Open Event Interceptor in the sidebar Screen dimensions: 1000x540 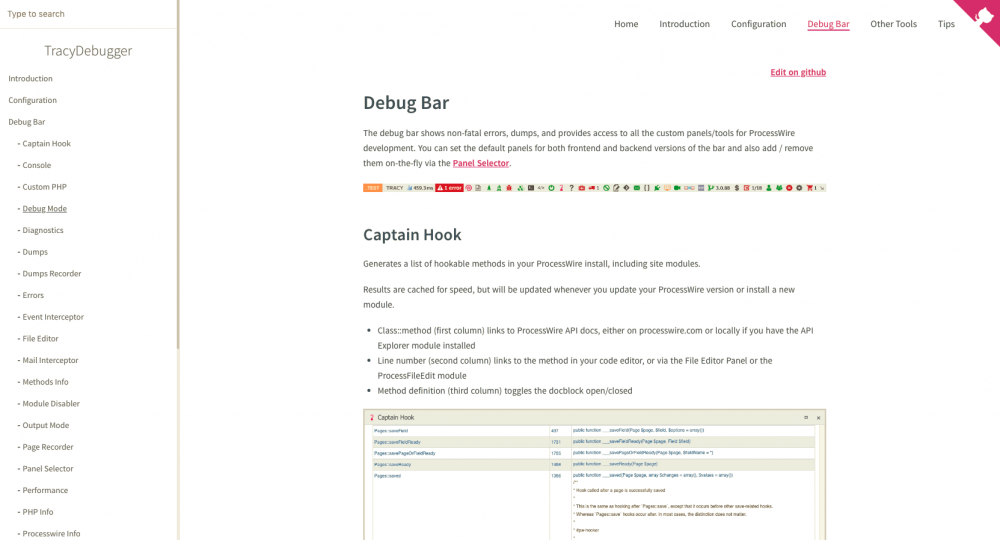tap(53, 317)
